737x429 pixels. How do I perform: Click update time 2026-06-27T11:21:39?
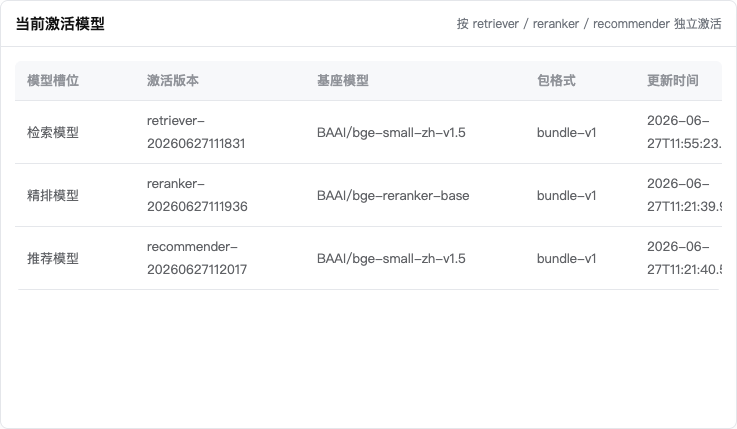click(x=684, y=195)
